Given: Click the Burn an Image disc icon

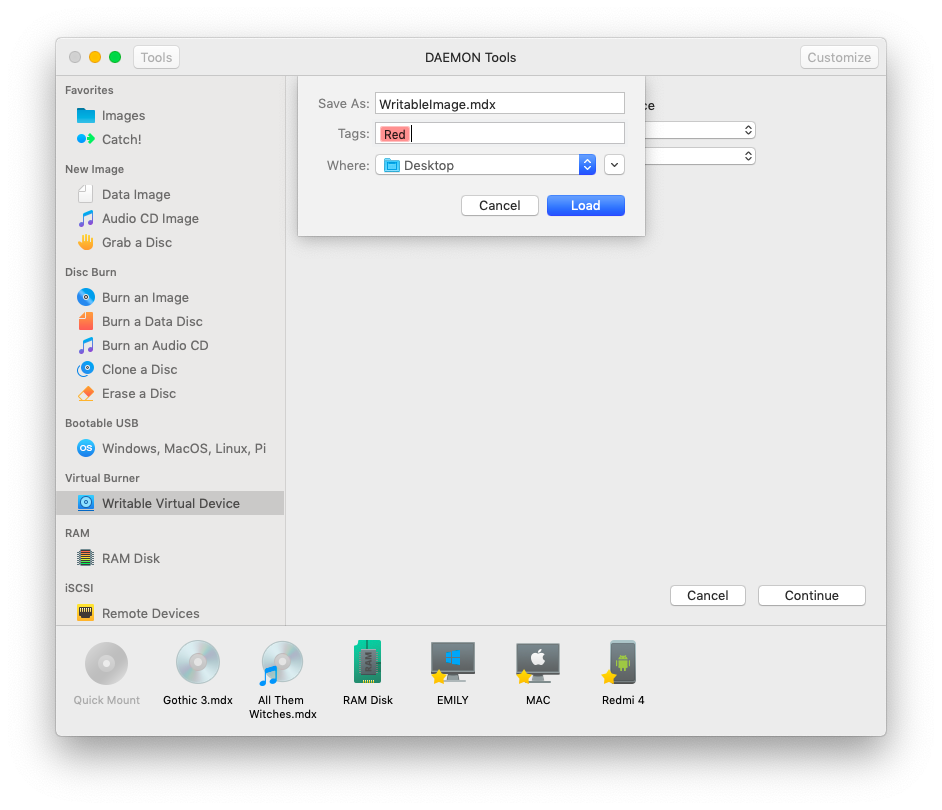Looking at the screenshot, I should point(86,297).
